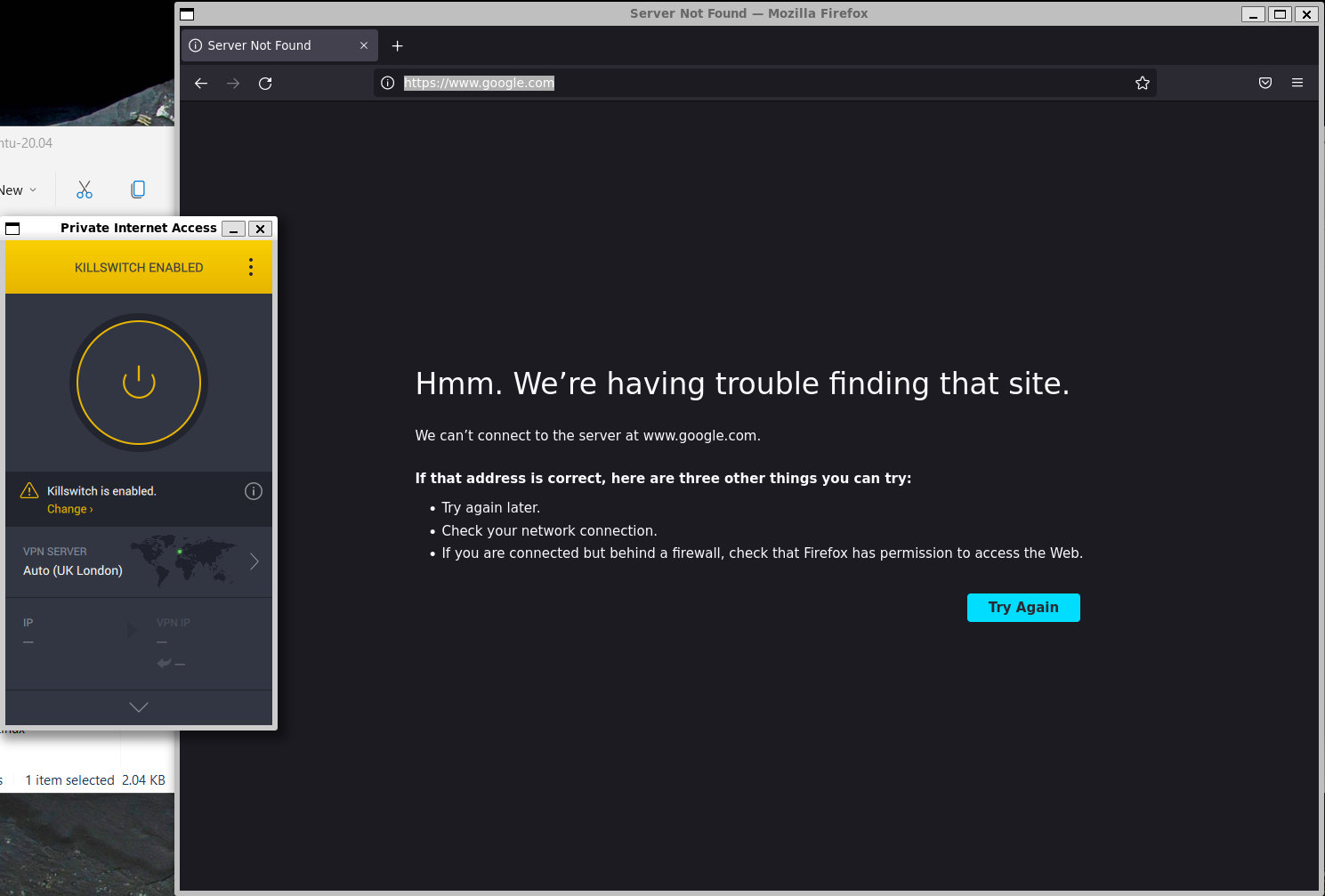This screenshot has width=1325, height=896.
Task: Click the 'Killswitch is enabled.' message
Action: pyautogui.click(x=101, y=491)
